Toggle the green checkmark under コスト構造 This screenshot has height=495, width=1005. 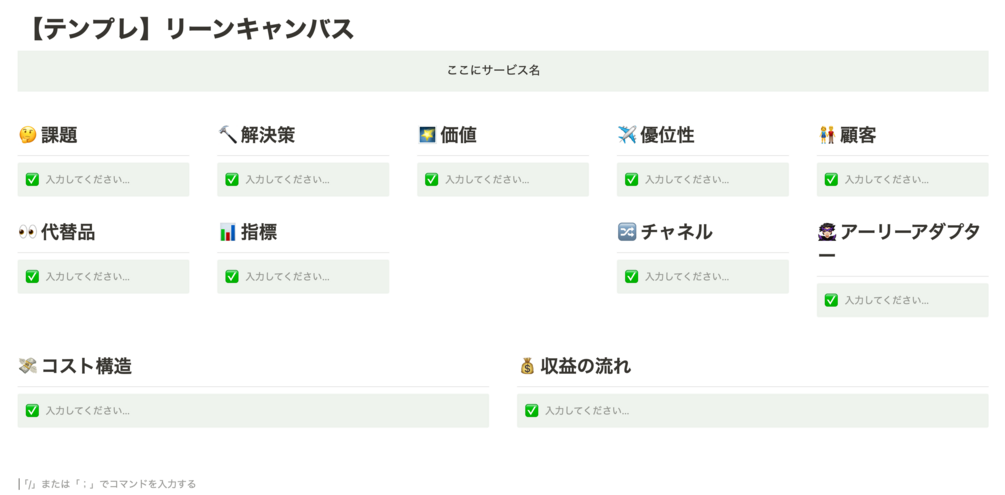pos(32,411)
